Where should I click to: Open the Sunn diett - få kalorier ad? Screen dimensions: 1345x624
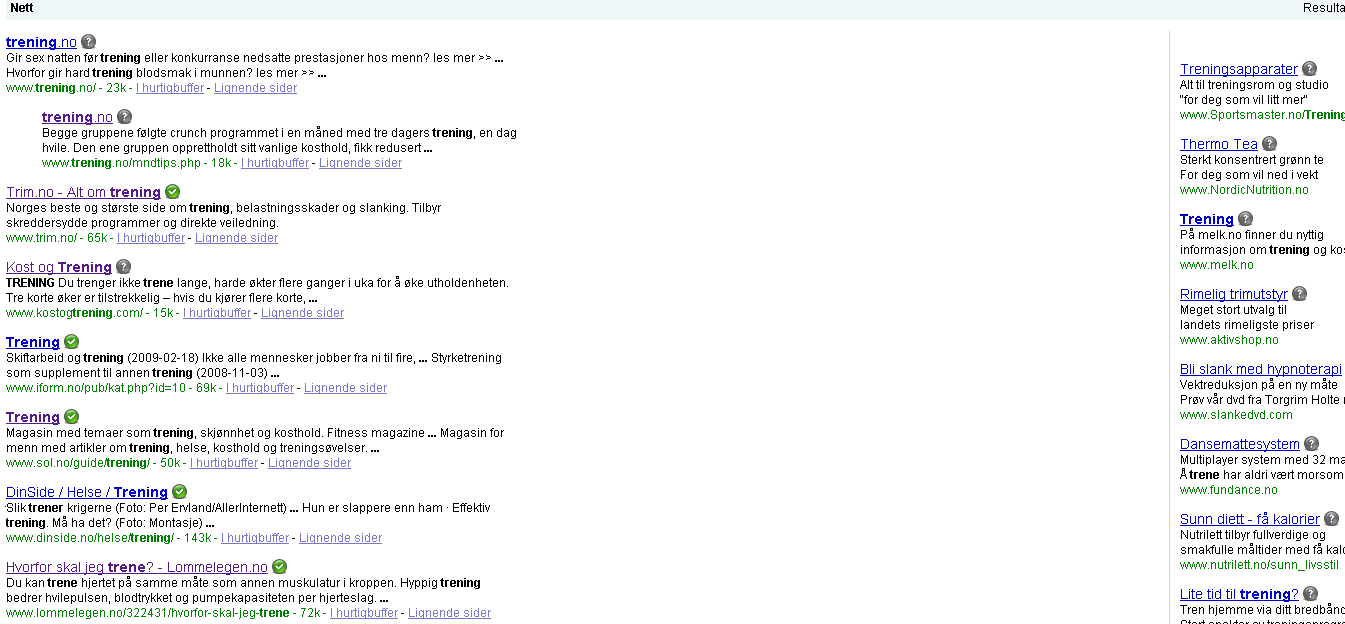point(1249,518)
